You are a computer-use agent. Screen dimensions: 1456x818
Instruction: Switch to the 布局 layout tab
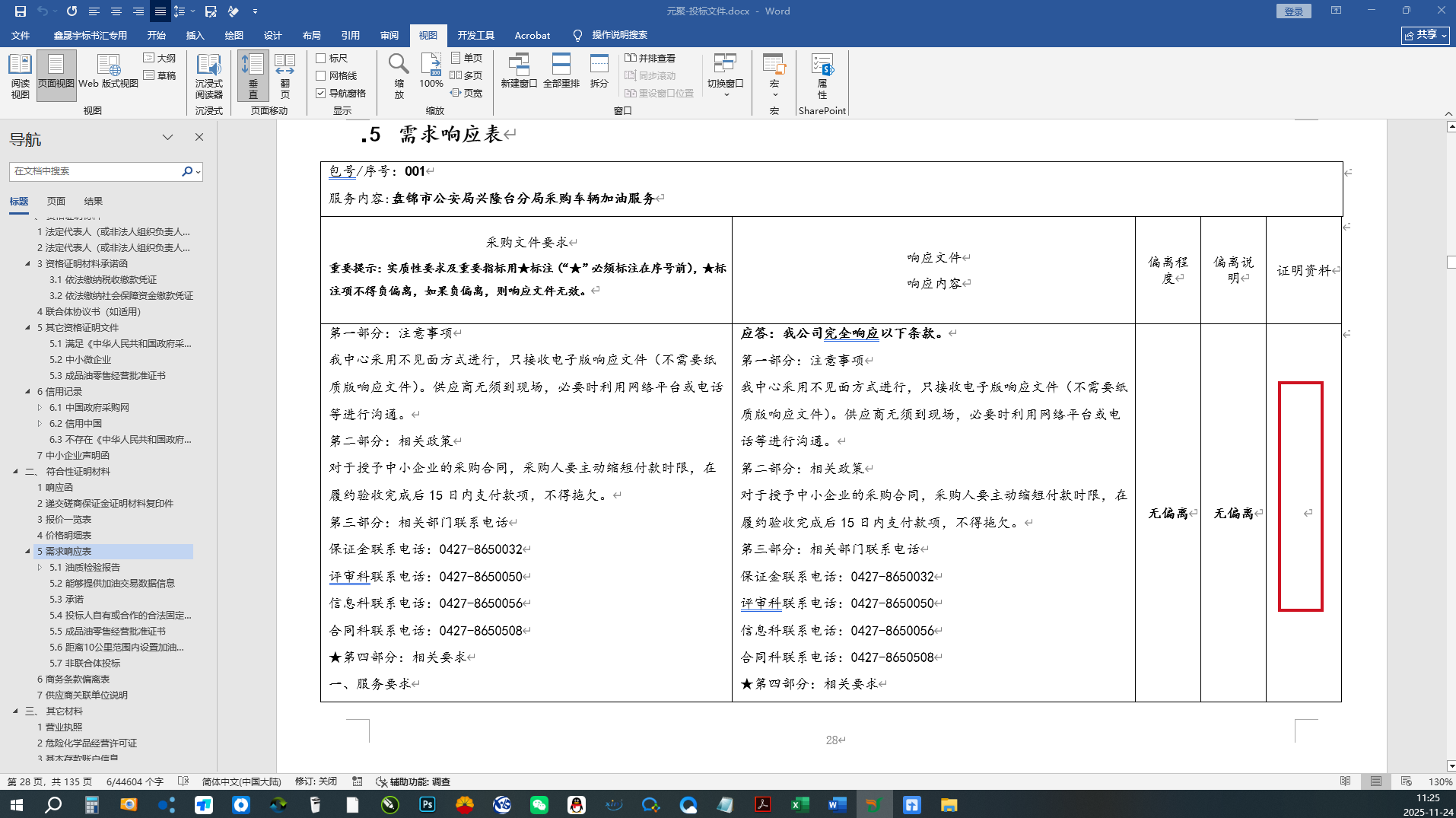pyautogui.click(x=312, y=35)
